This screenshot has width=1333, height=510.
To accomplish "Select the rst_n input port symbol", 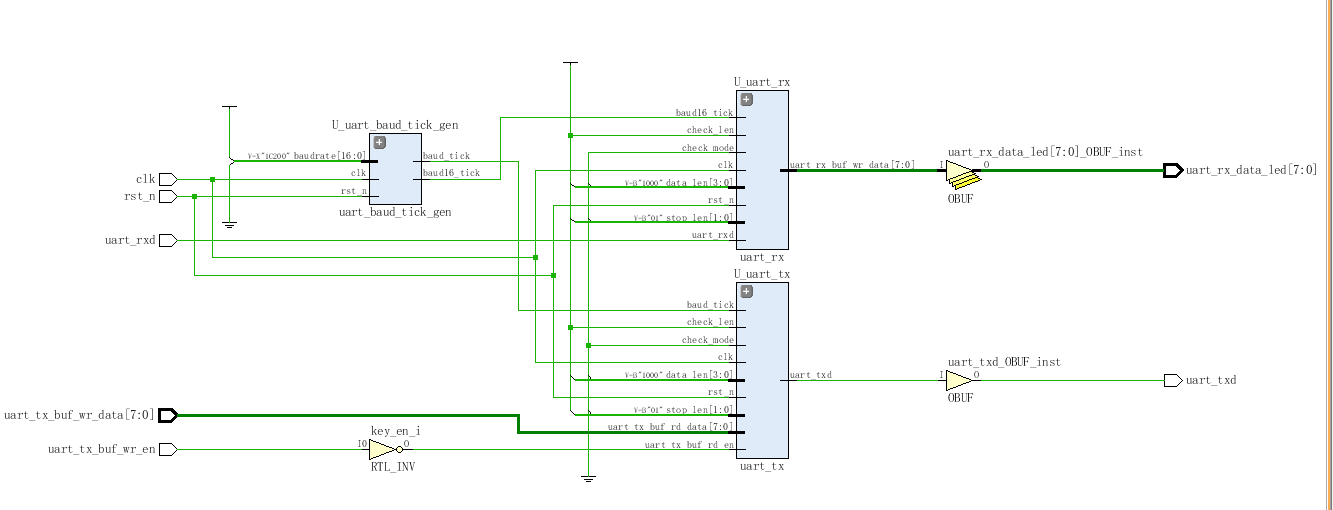I will point(168,196).
